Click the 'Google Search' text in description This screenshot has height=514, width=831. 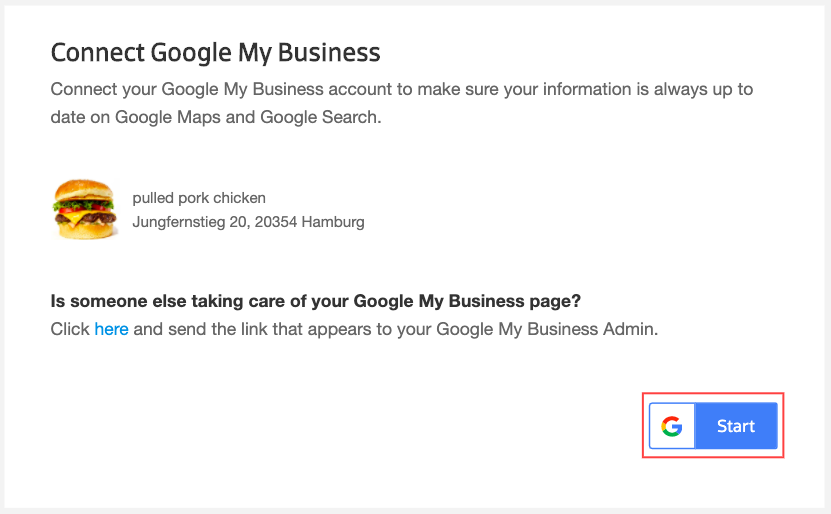tap(319, 117)
